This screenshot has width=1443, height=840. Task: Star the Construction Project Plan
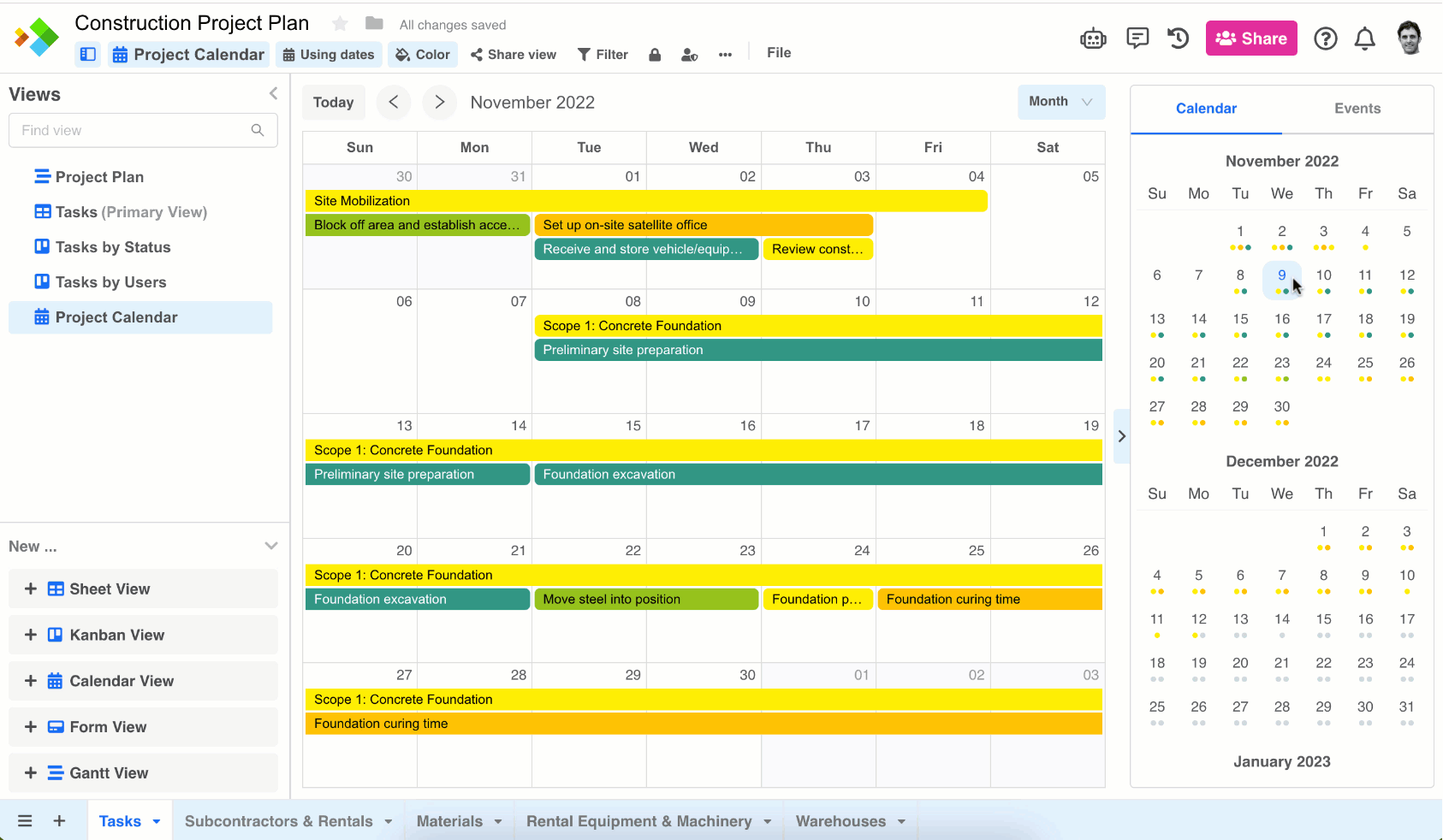point(340,24)
